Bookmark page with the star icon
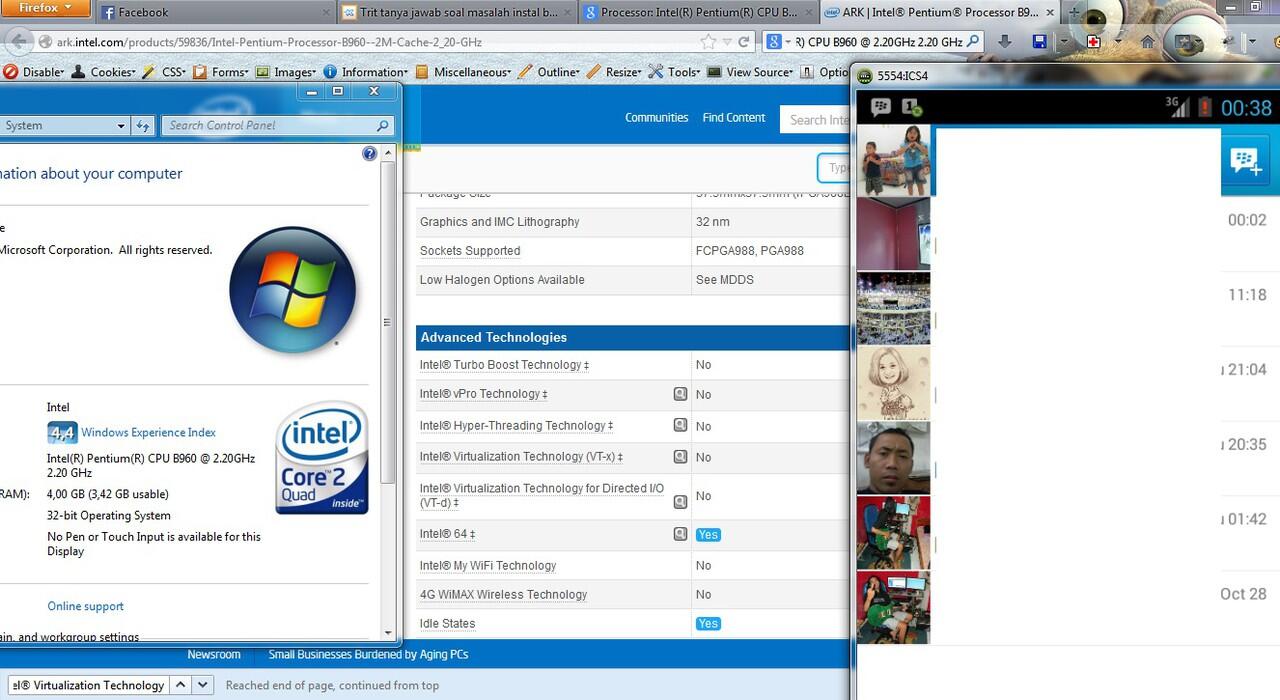The height and width of the screenshot is (700, 1280). [x=709, y=42]
